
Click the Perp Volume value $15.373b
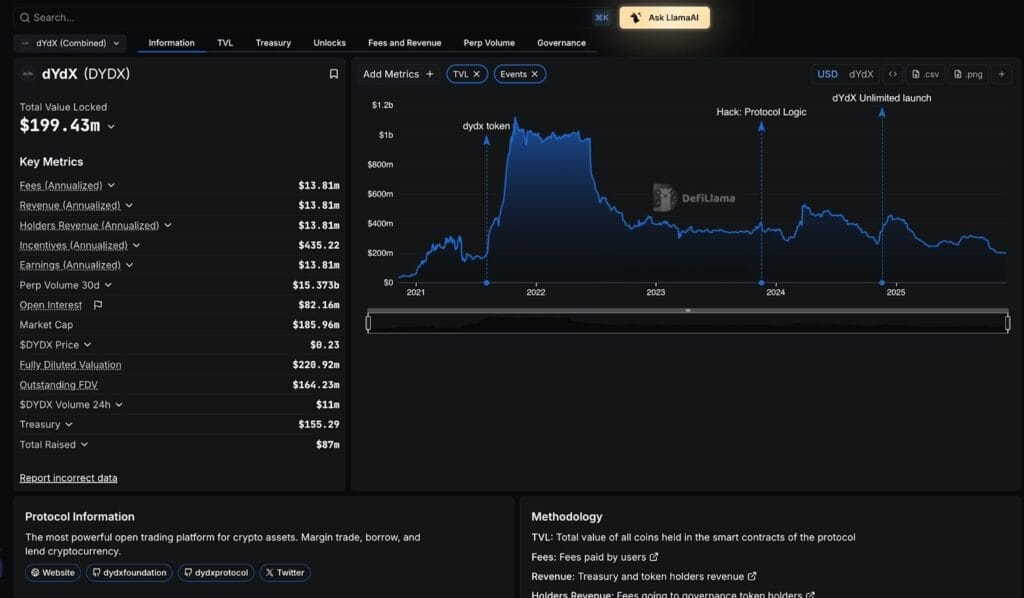coord(316,285)
